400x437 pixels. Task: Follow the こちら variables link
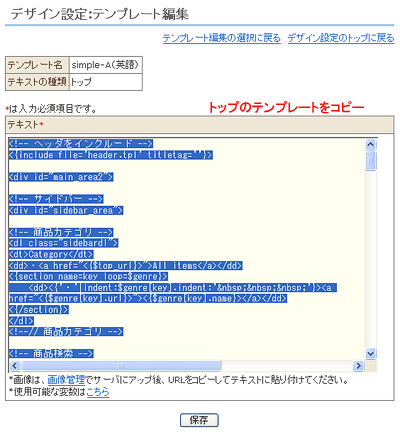tap(98, 392)
